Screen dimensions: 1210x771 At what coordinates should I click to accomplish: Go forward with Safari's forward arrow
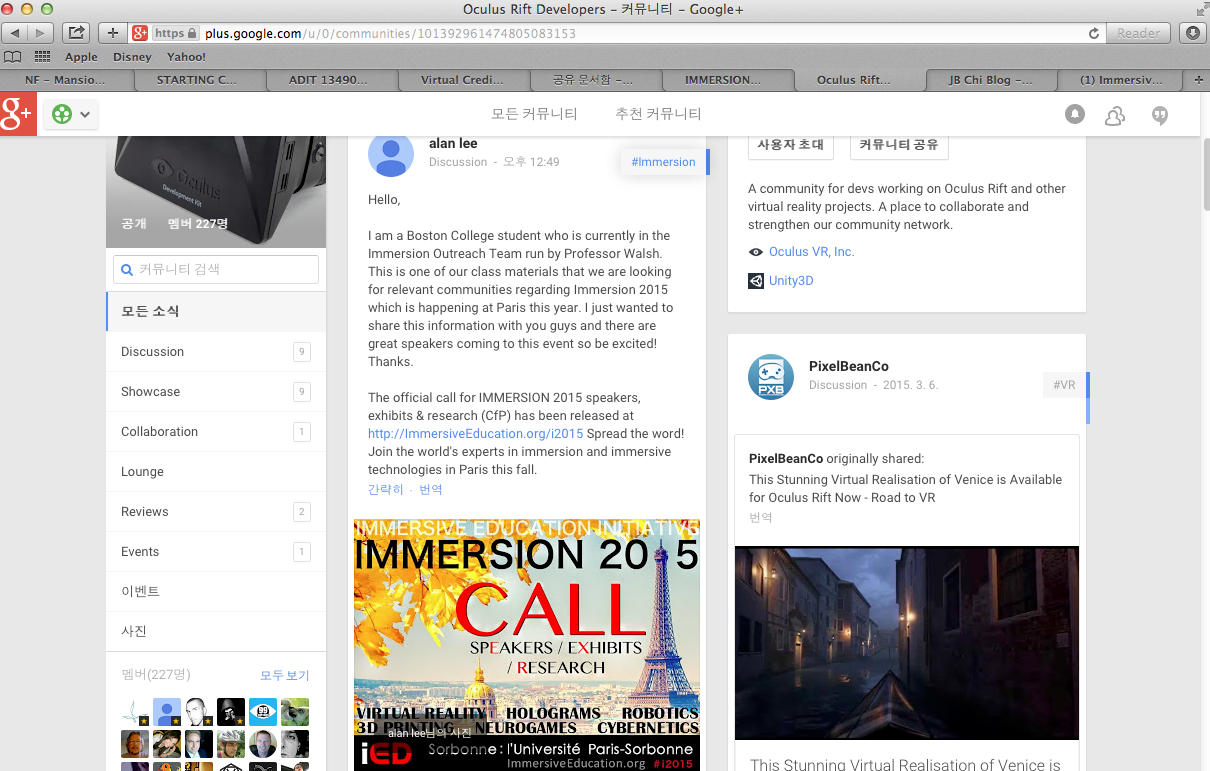tap(40, 33)
